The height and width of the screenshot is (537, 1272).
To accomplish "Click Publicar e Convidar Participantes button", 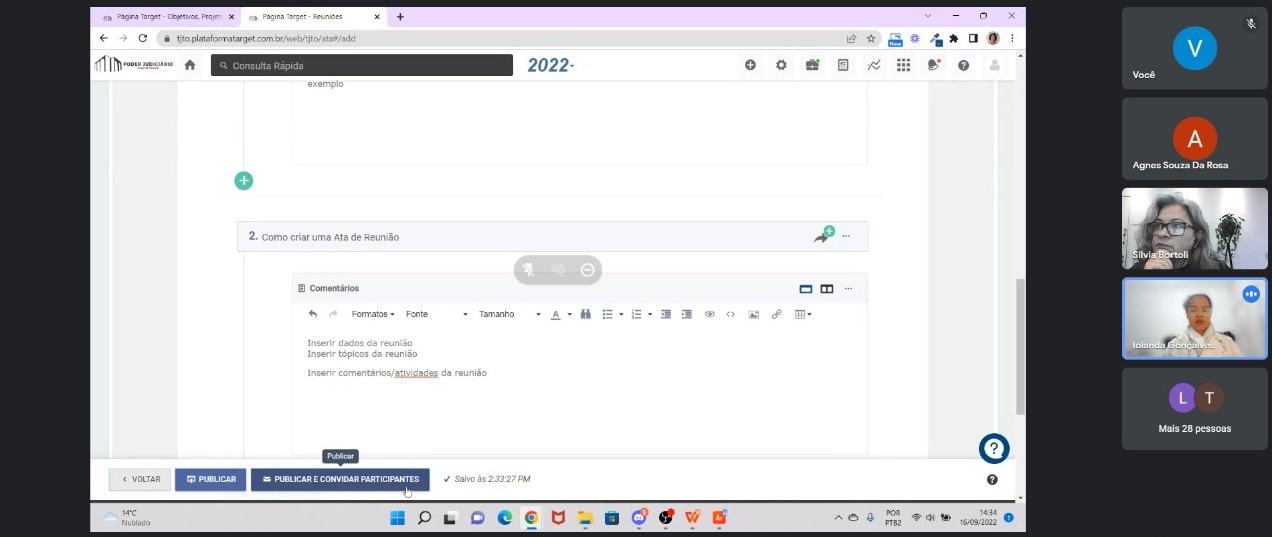I will pos(340,479).
